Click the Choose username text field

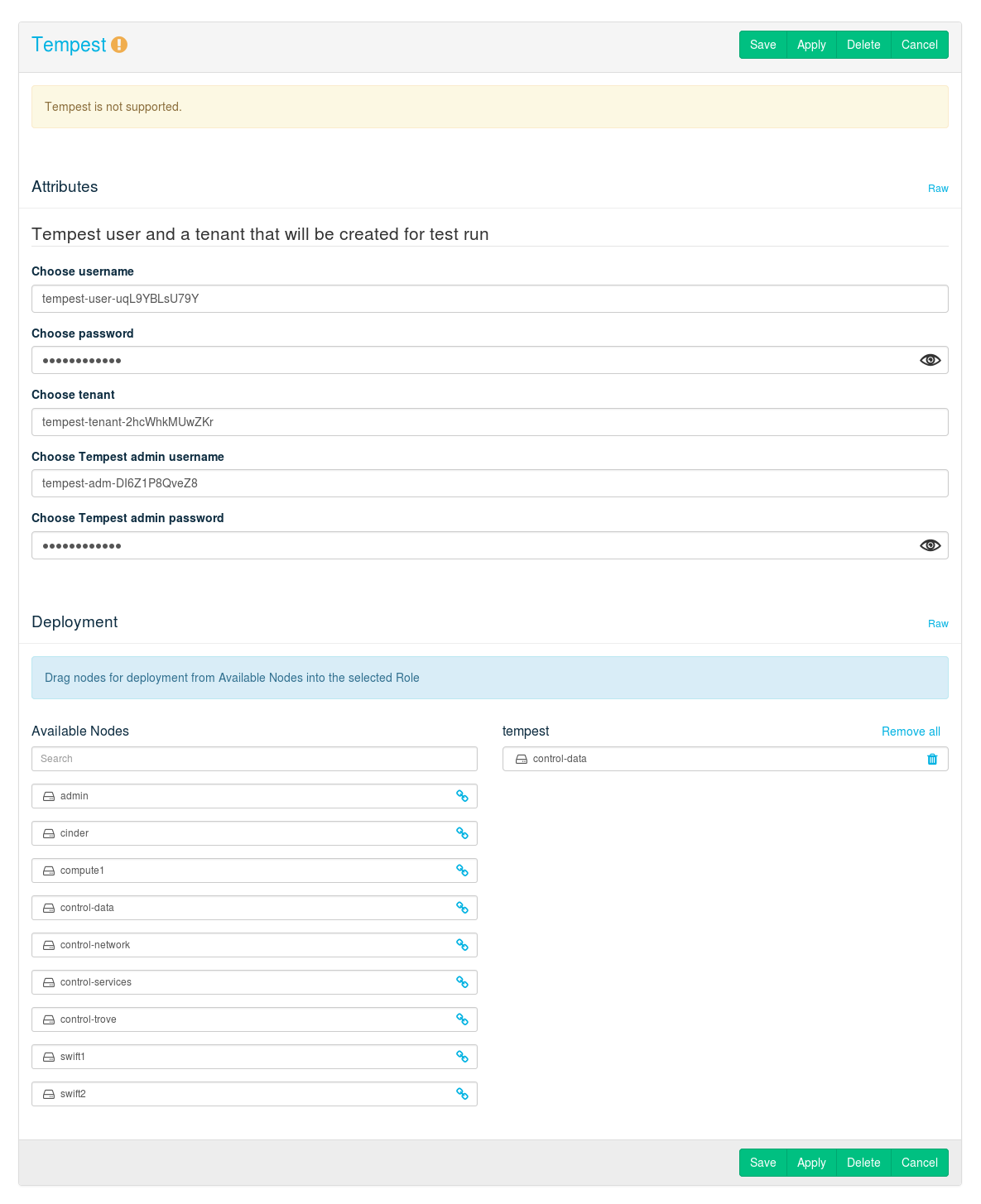[x=489, y=299]
